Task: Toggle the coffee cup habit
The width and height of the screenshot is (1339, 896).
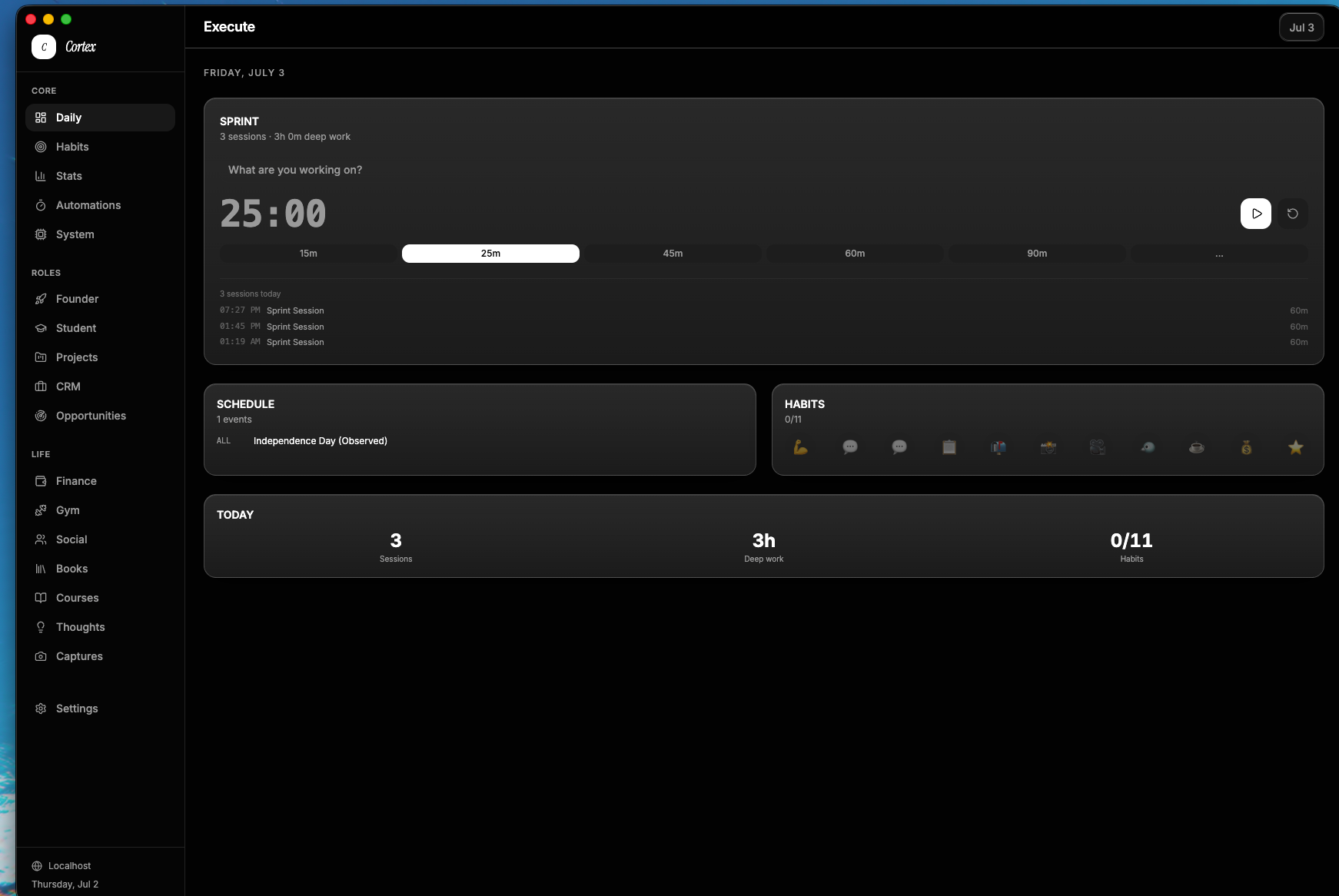Action: click(x=1197, y=447)
